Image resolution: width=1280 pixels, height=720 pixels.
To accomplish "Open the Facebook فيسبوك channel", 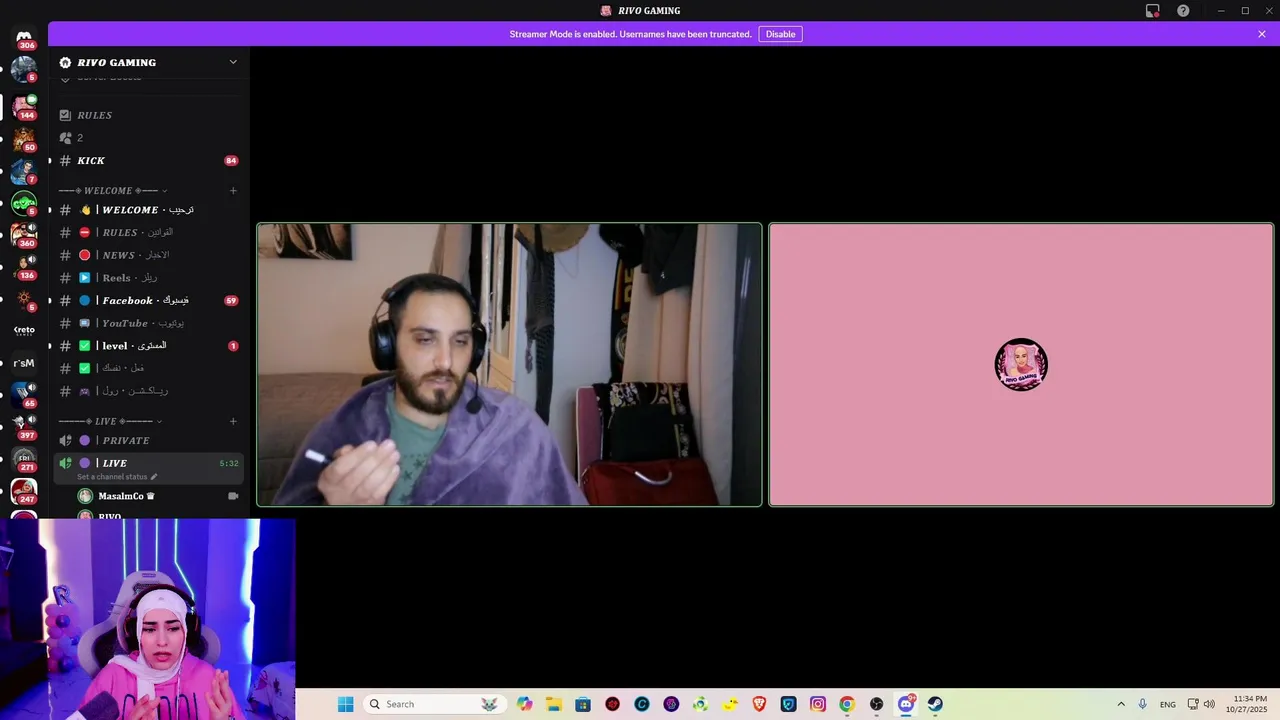I will 150,300.
